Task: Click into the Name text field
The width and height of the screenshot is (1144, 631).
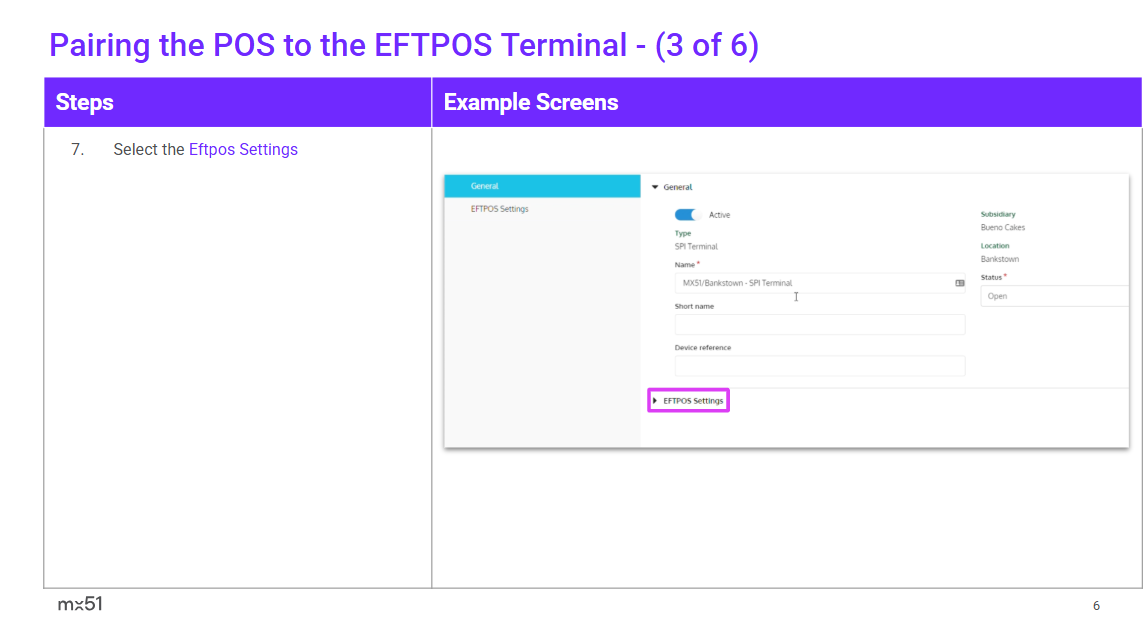Action: 810,283
